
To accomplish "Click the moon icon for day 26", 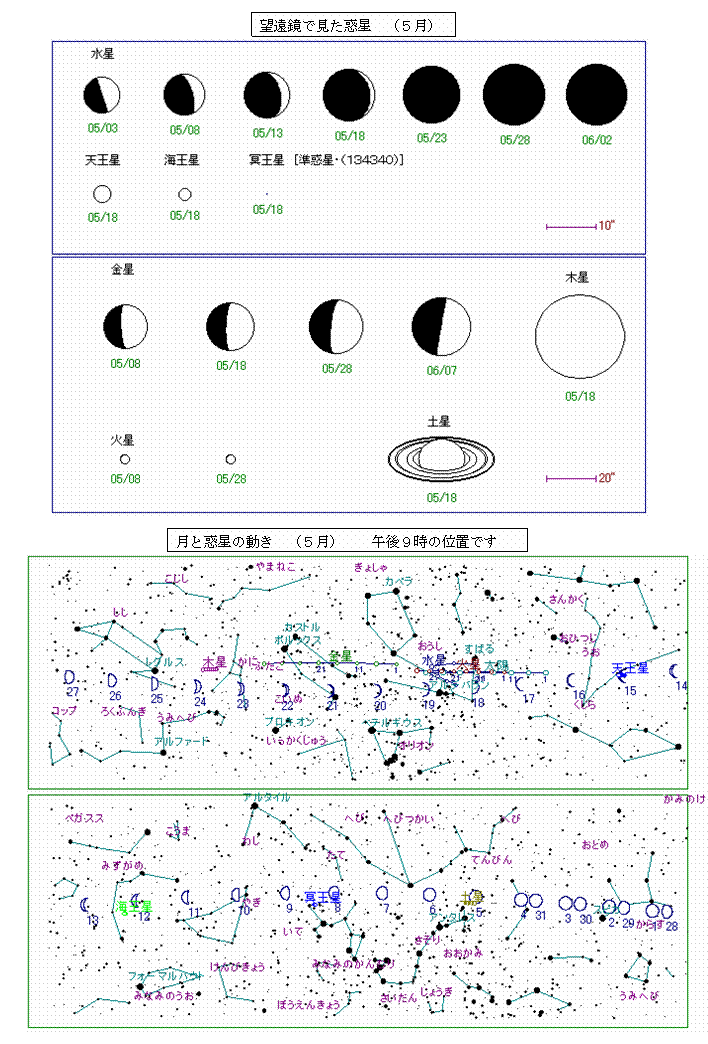I will (113, 680).
